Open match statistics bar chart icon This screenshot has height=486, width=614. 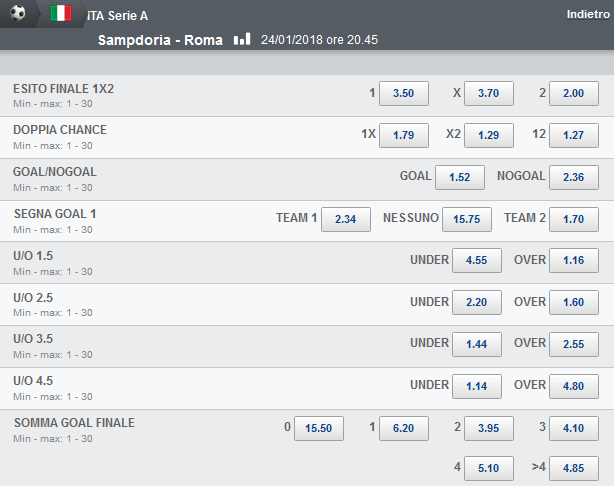point(242,39)
